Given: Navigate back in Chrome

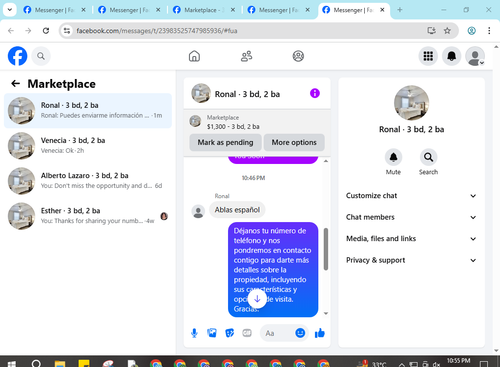Looking at the screenshot, I should [11, 31].
